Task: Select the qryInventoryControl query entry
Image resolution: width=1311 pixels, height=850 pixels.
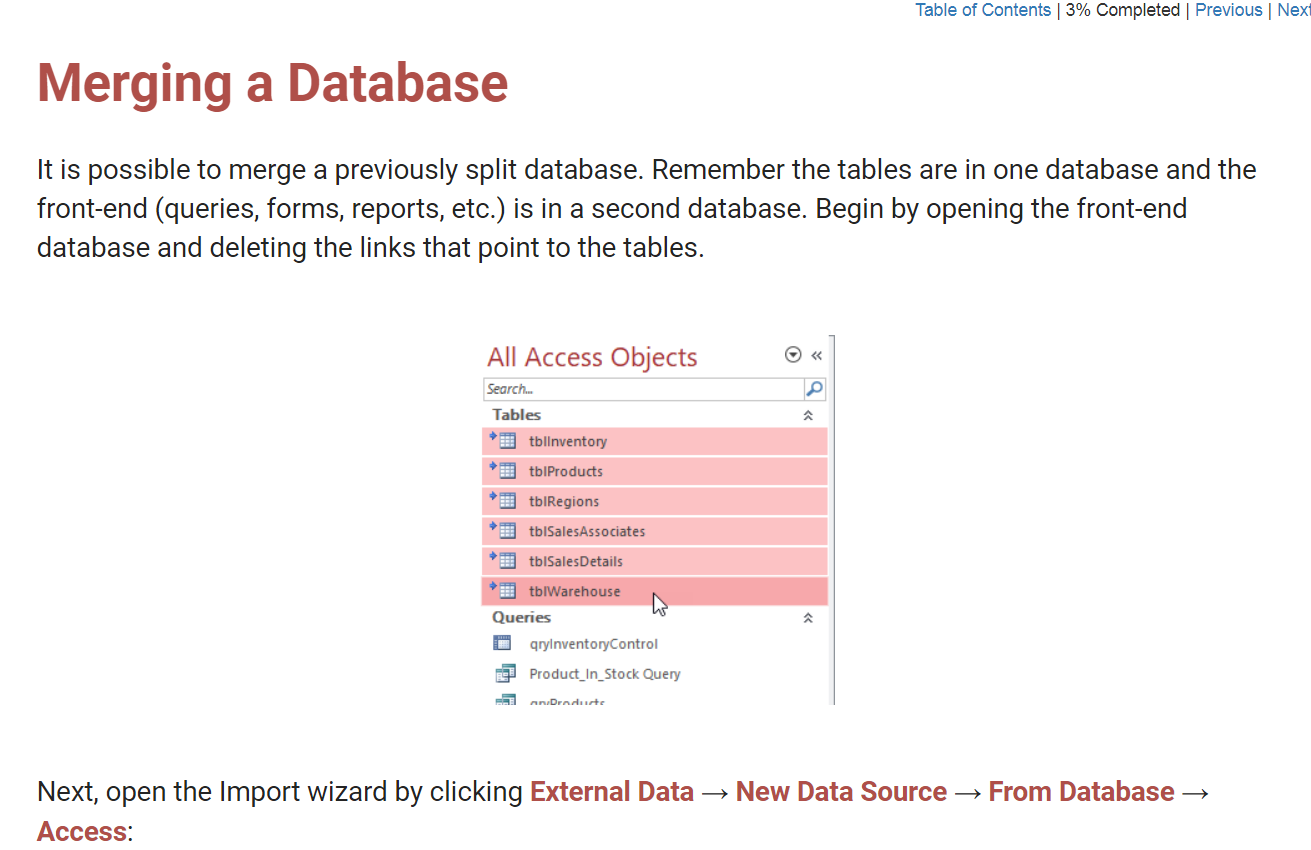Action: (x=655, y=644)
